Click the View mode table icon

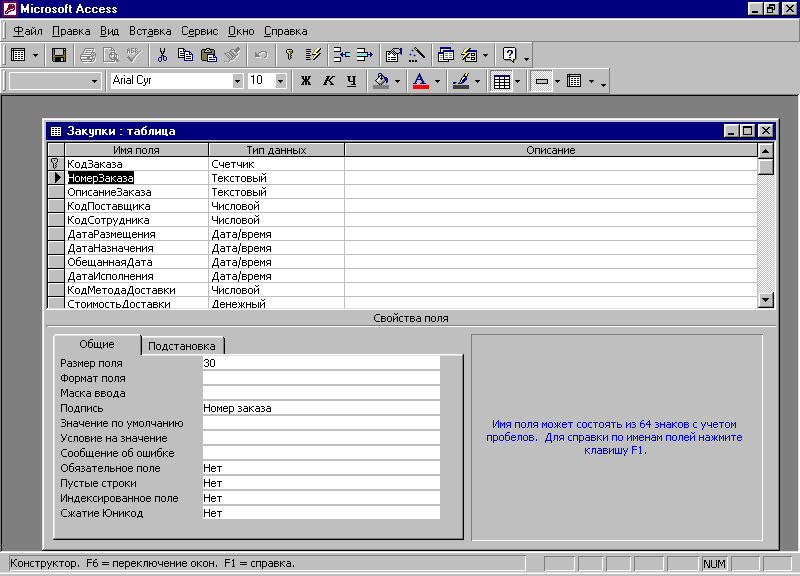(18, 55)
